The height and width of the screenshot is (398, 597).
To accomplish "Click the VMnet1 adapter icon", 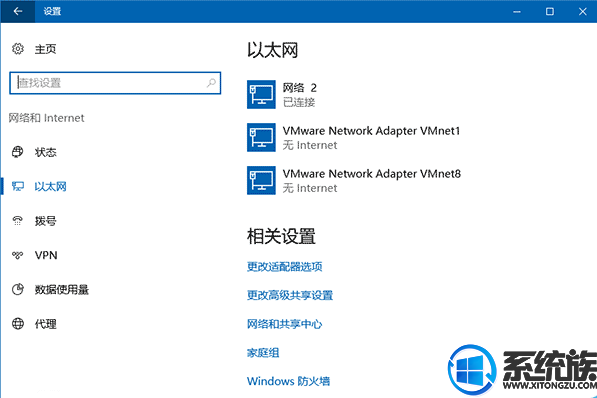I will [x=261, y=137].
